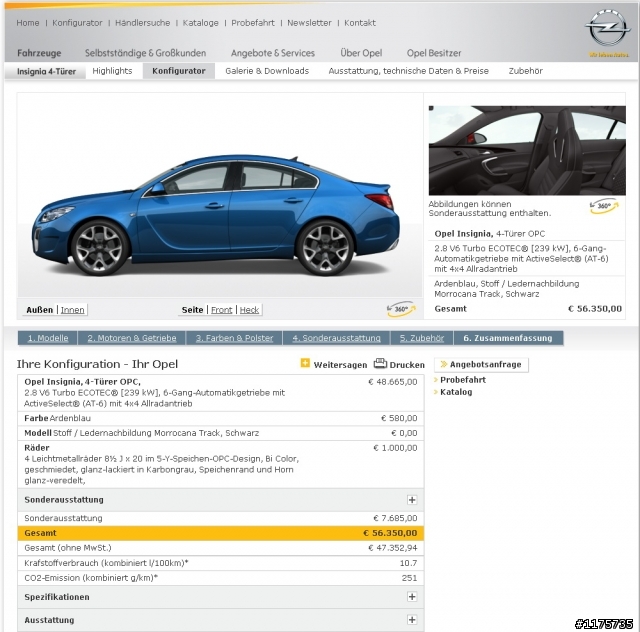
Task: Click the highlighted Gesamt € 56.350,00 row
Action: pyautogui.click(x=221, y=533)
